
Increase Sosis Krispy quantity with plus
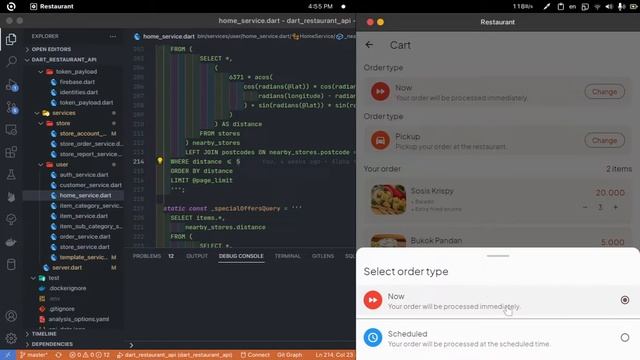615,207
